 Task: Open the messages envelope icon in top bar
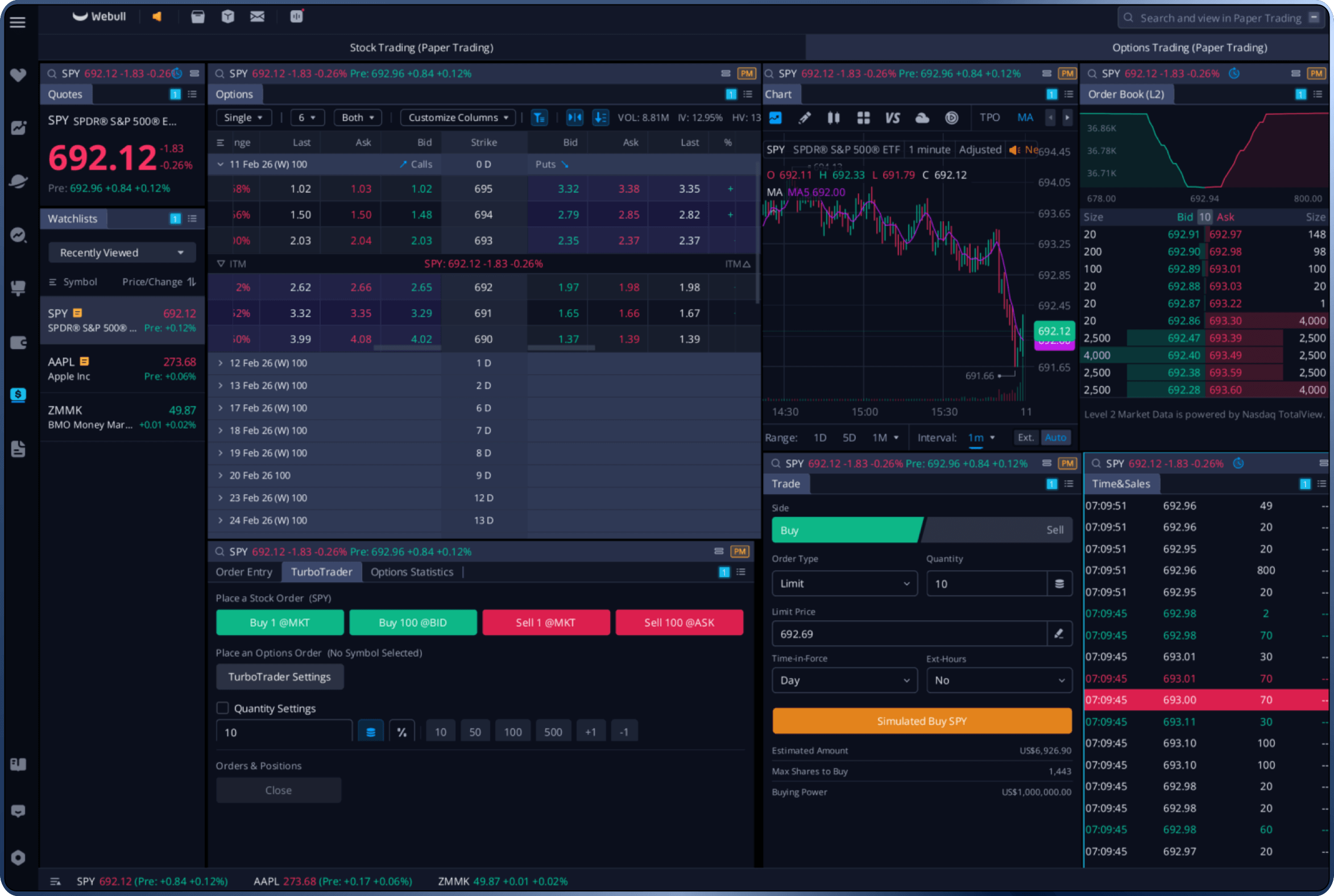pyautogui.click(x=257, y=16)
